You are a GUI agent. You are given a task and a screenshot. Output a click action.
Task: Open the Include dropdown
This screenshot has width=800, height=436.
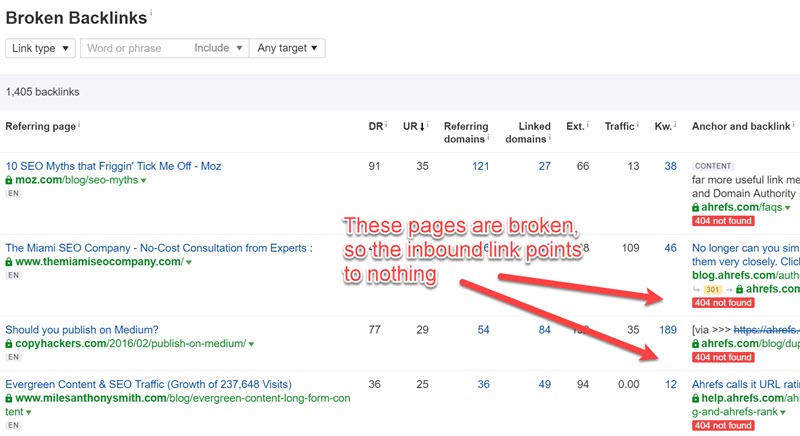coord(218,48)
